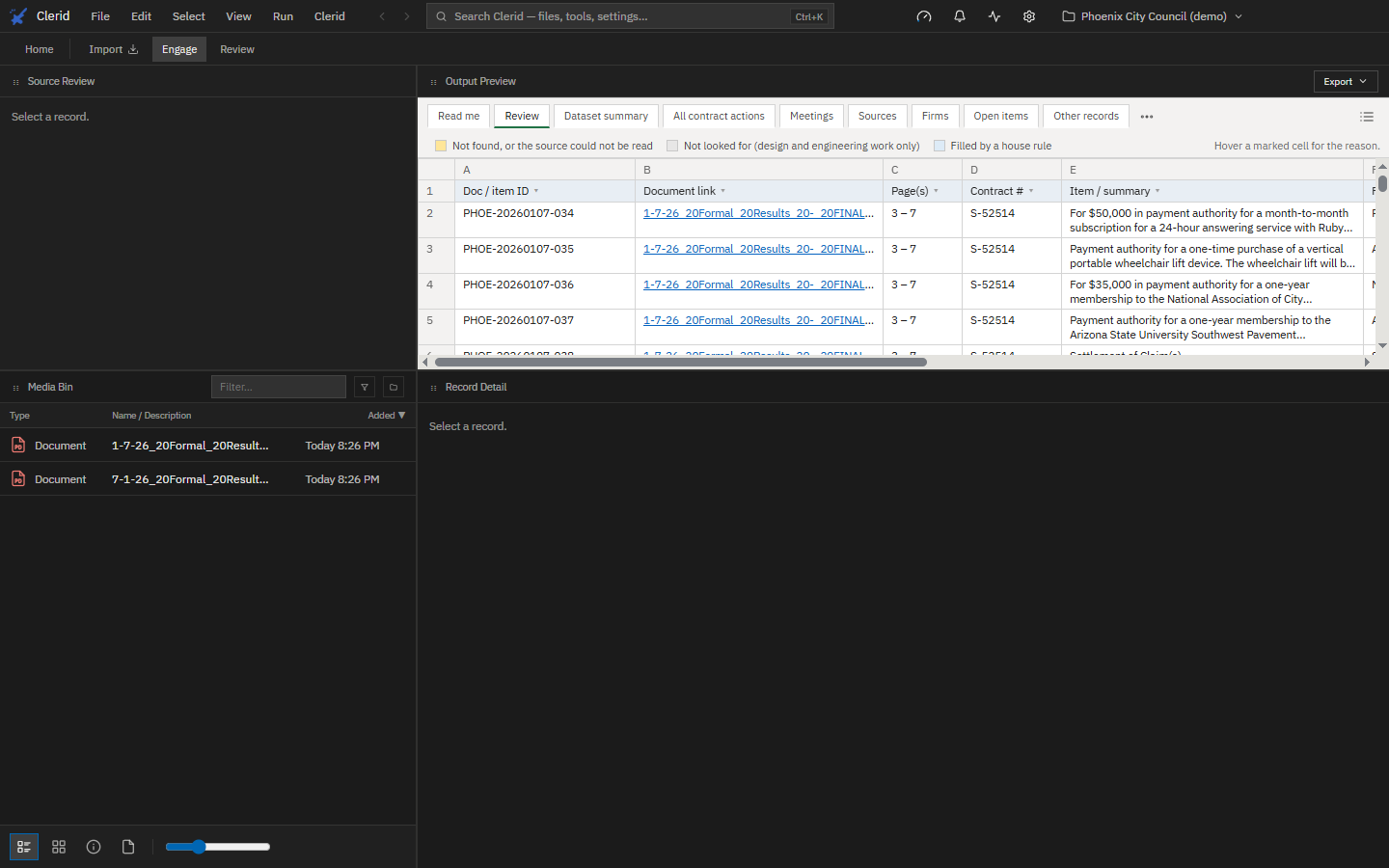1389x868 pixels.
Task: Sort Media Bin by Added
Action: (387, 416)
